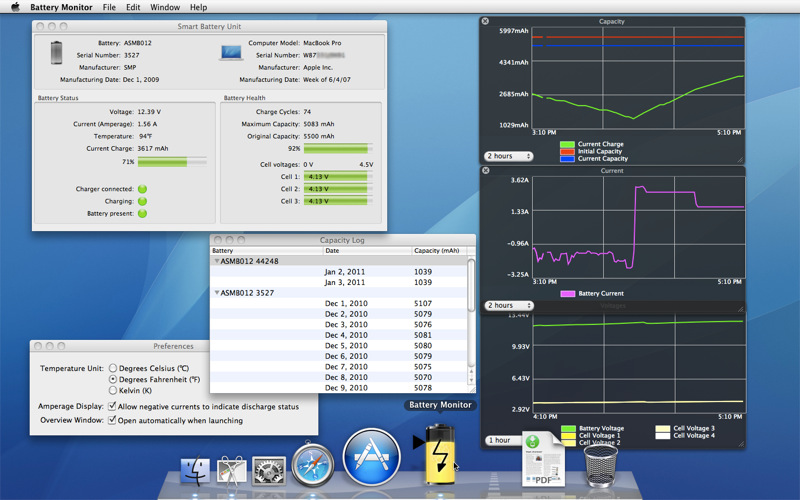Sort Capacity Log by Battery column

click(x=266, y=251)
